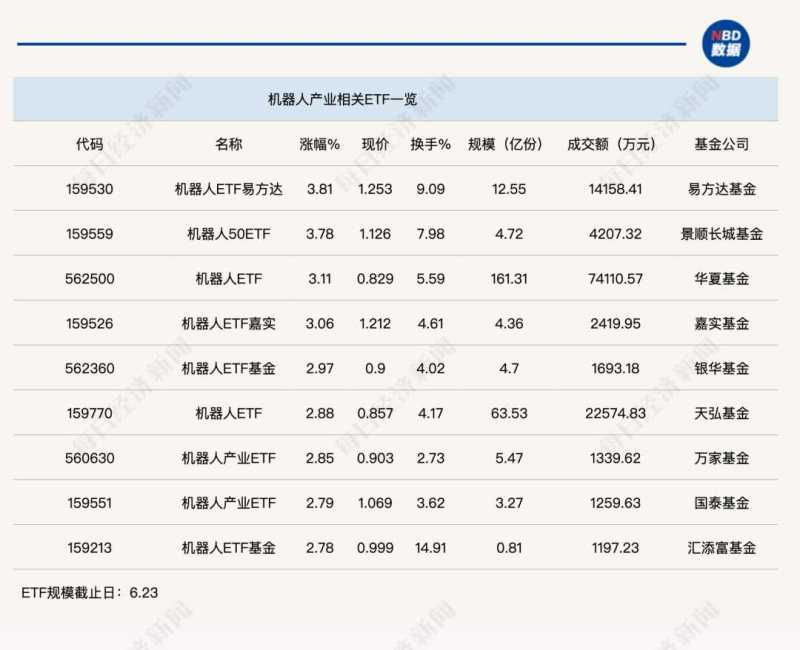Select turnover value 14158.41

tap(615, 189)
